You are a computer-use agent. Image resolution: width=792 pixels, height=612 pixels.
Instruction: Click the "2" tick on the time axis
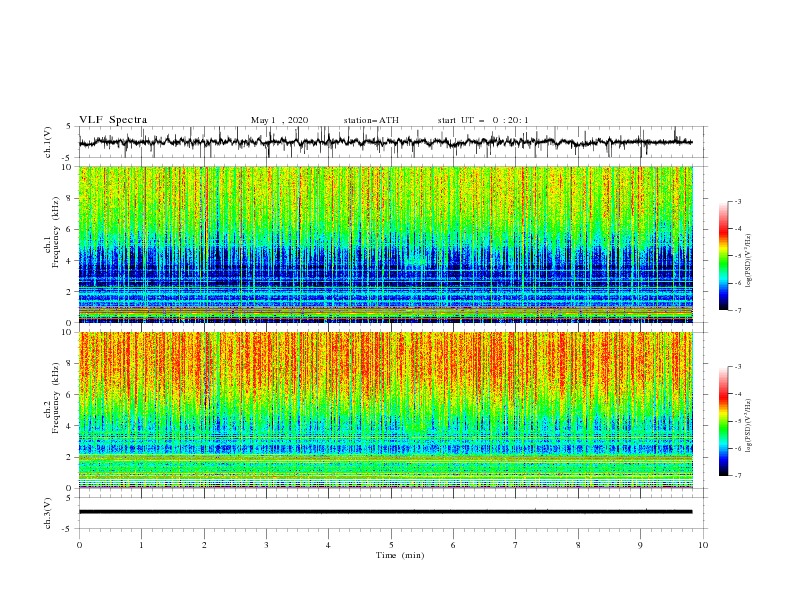tap(204, 545)
